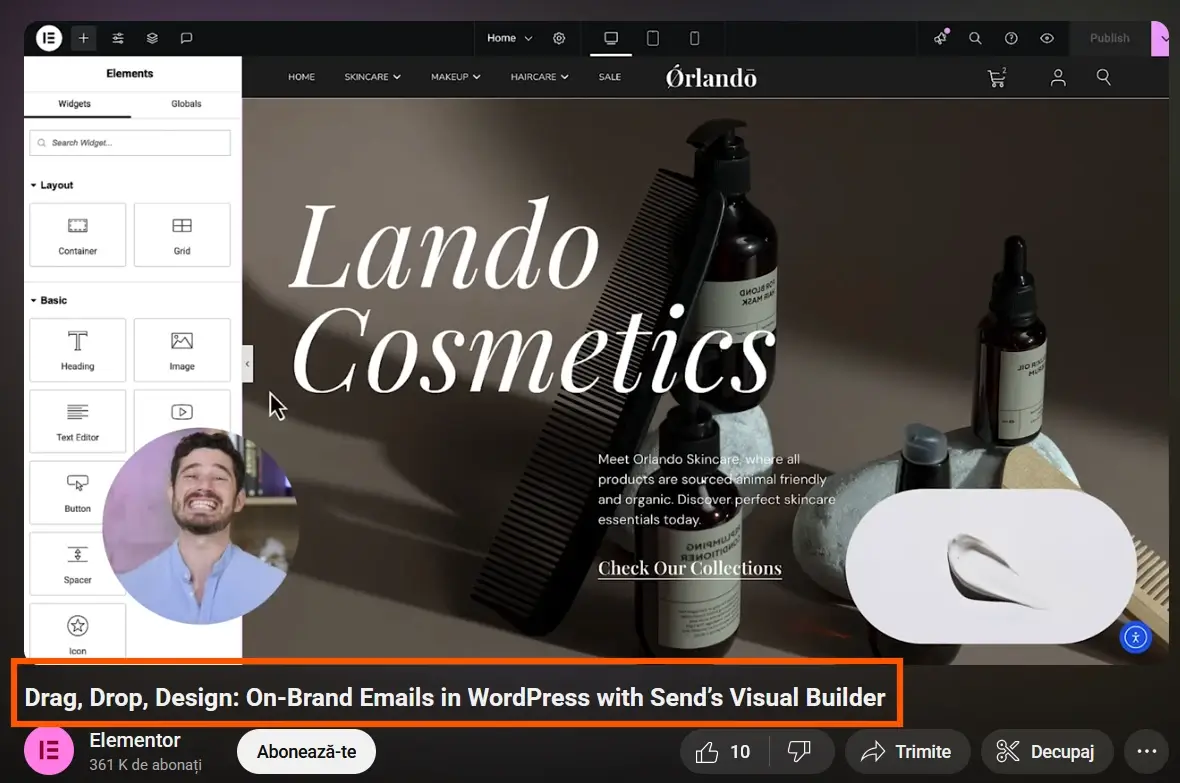The height and width of the screenshot is (783, 1180).
Task: Expand the HAIRCARE menu
Action: [x=540, y=77]
